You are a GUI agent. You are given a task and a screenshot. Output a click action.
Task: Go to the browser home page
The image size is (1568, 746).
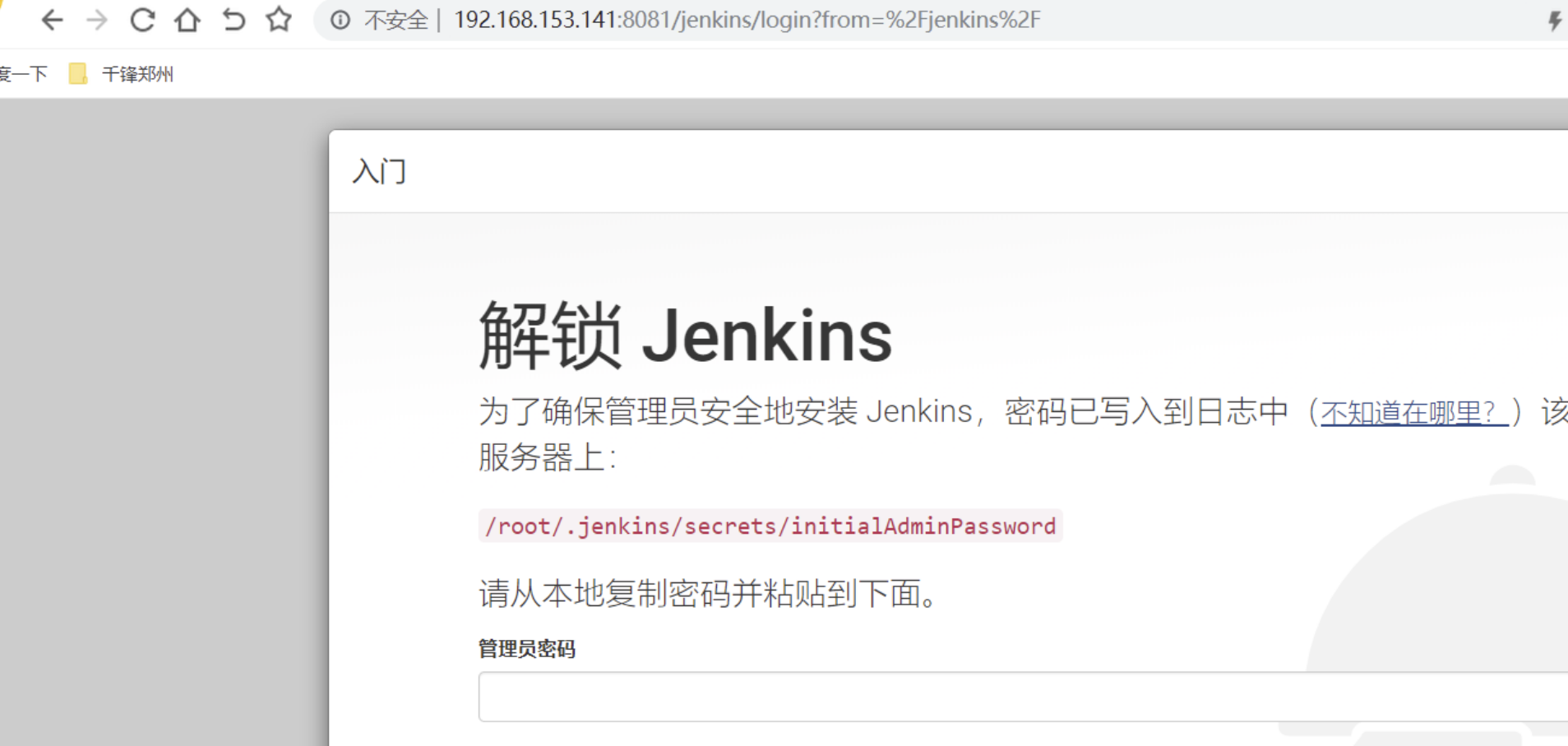[187, 20]
